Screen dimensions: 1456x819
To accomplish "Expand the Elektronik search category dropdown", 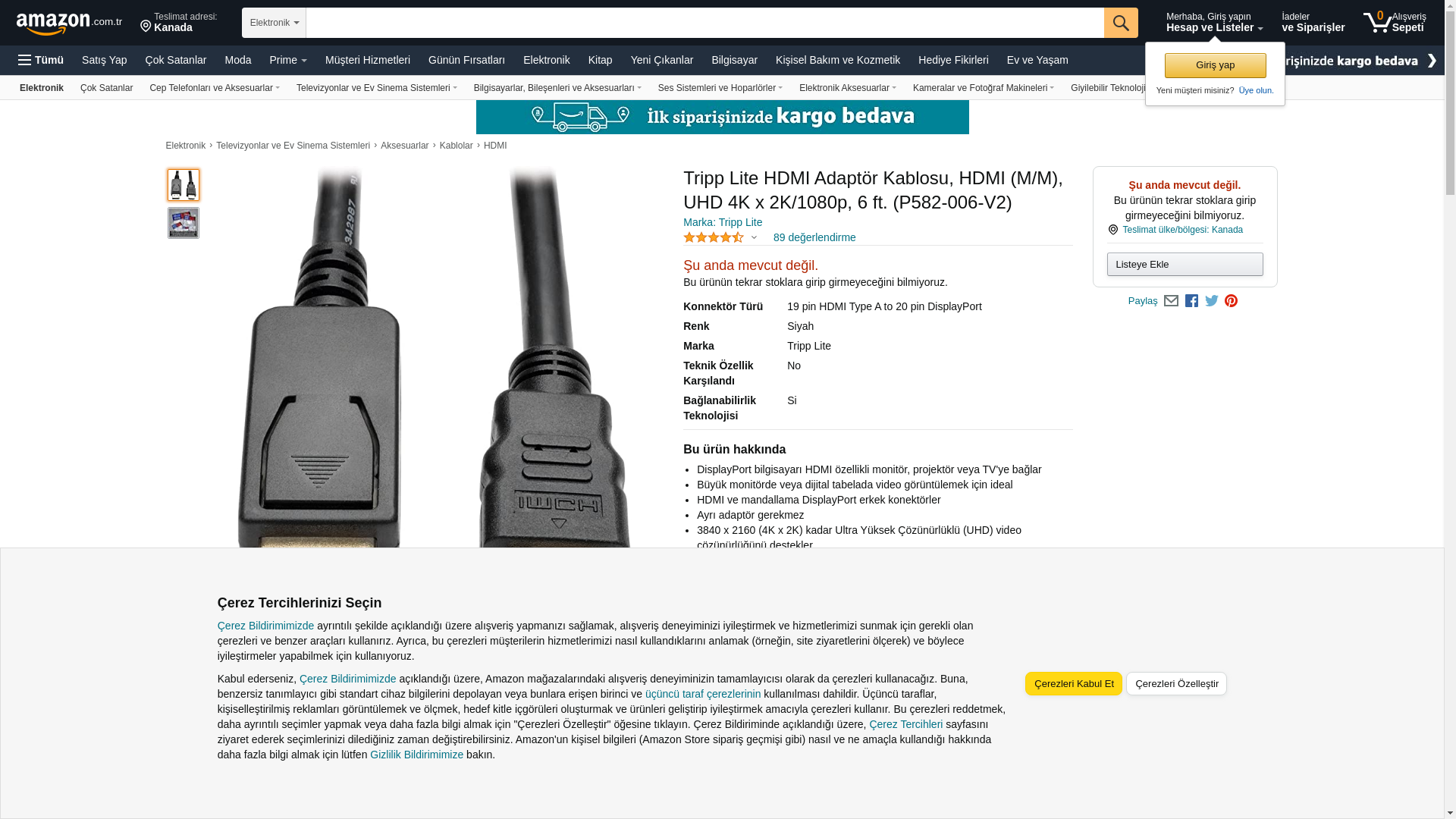I will (x=274, y=23).
